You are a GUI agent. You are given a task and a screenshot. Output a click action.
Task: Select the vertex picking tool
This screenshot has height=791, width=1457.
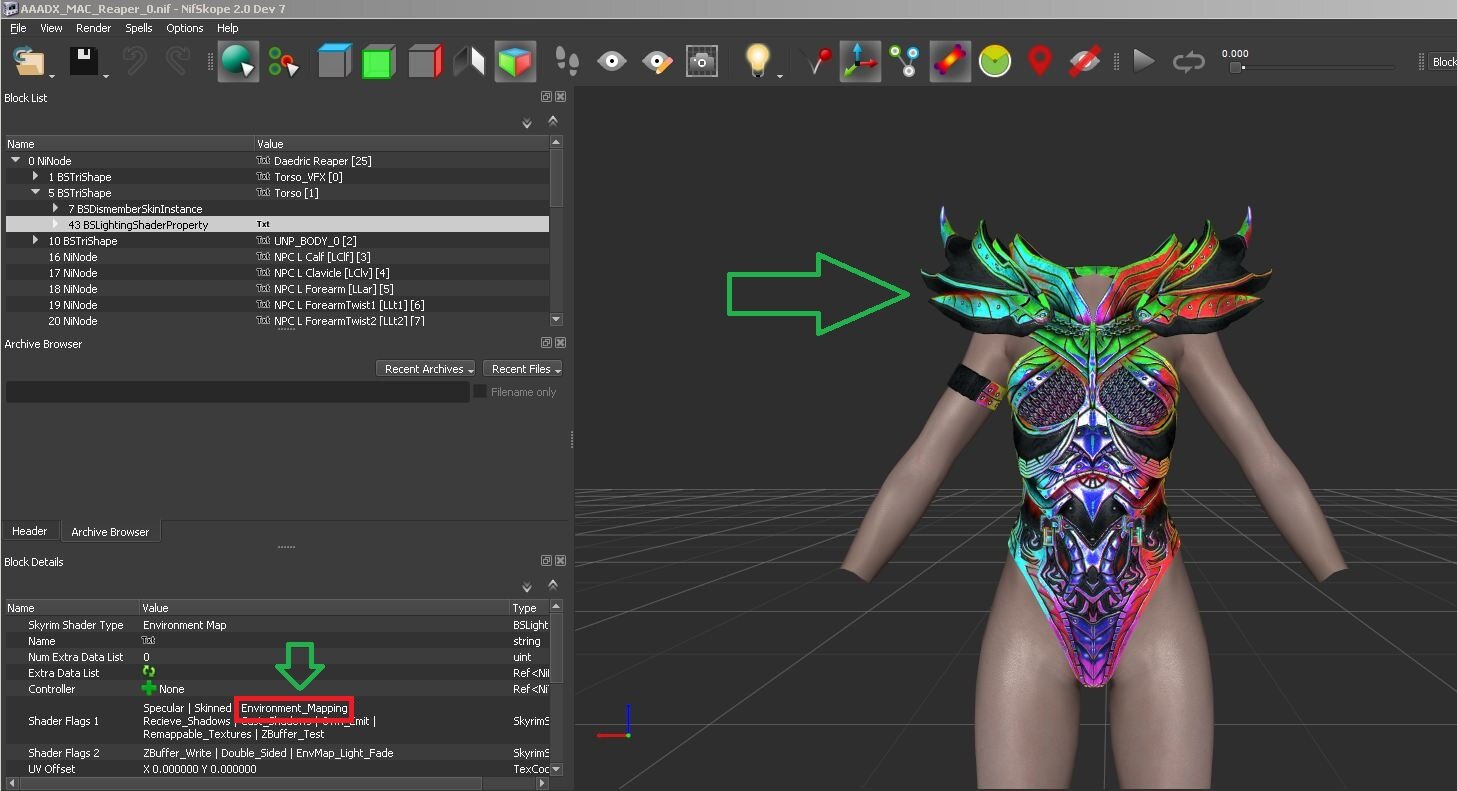point(284,62)
